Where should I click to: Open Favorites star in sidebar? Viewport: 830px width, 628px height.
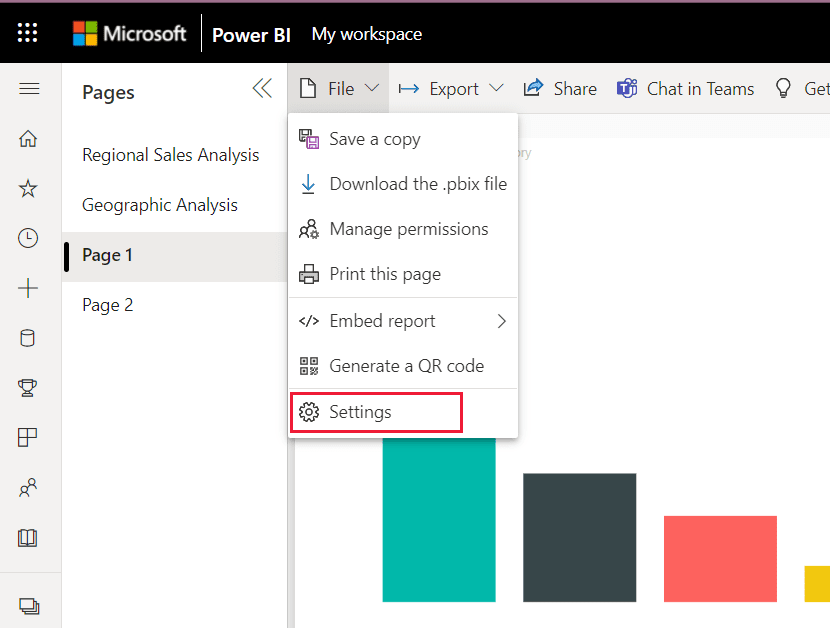[x=28, y=189]
